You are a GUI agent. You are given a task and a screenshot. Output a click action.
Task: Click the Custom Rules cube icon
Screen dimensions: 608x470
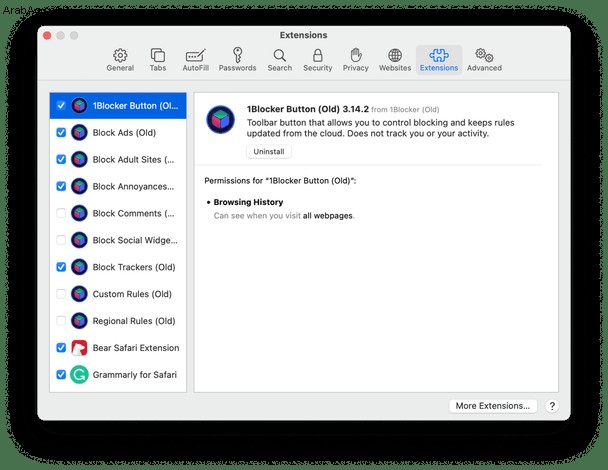pos(79,294)
